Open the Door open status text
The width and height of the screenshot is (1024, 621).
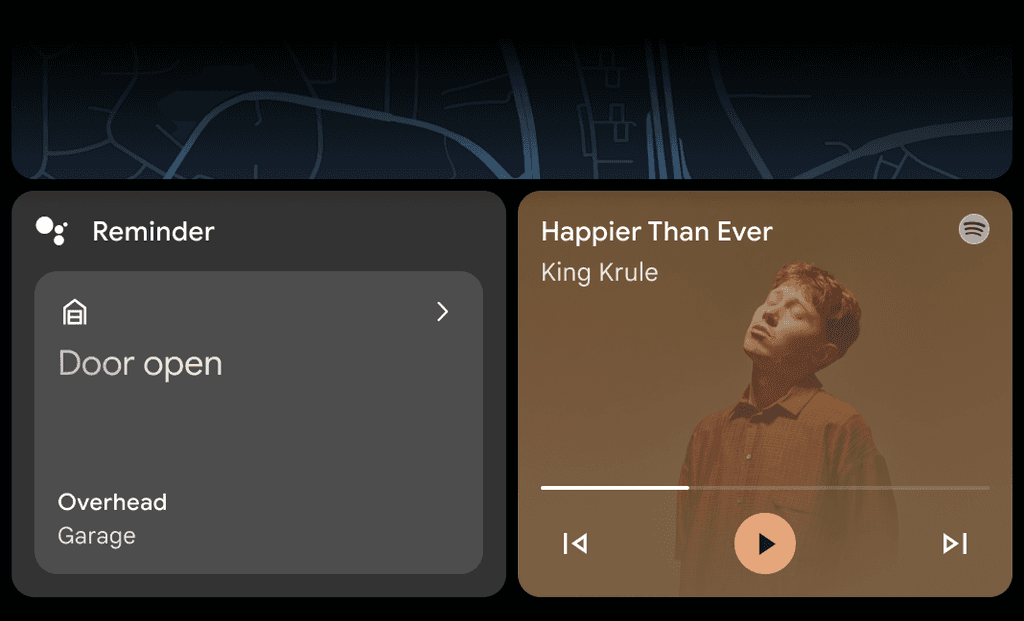[x=140, y=364]
